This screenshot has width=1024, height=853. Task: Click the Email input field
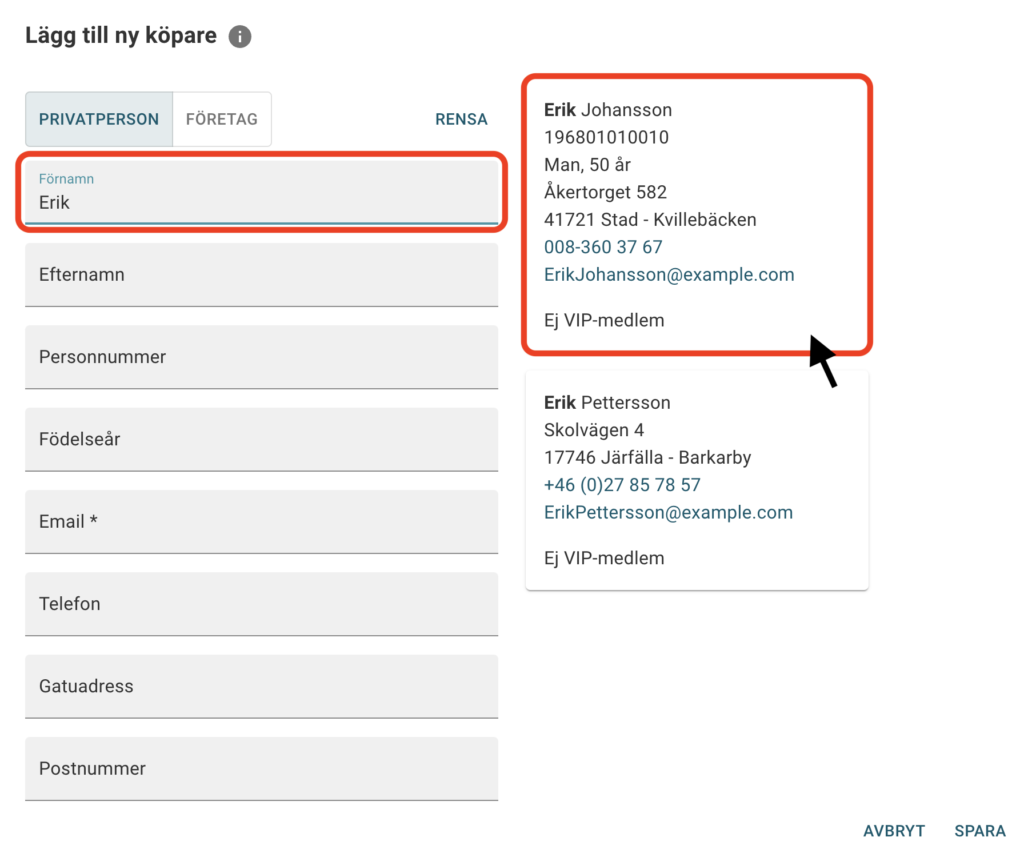(260, 521)
